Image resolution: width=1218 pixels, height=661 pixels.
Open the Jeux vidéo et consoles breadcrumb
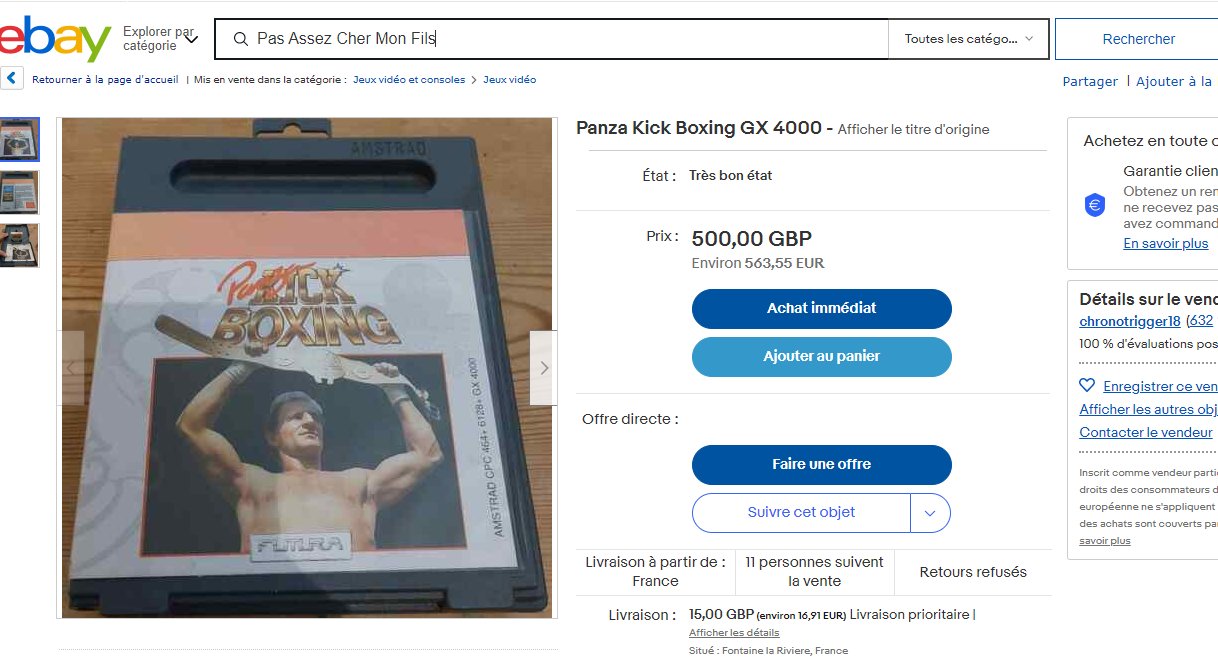409,80
